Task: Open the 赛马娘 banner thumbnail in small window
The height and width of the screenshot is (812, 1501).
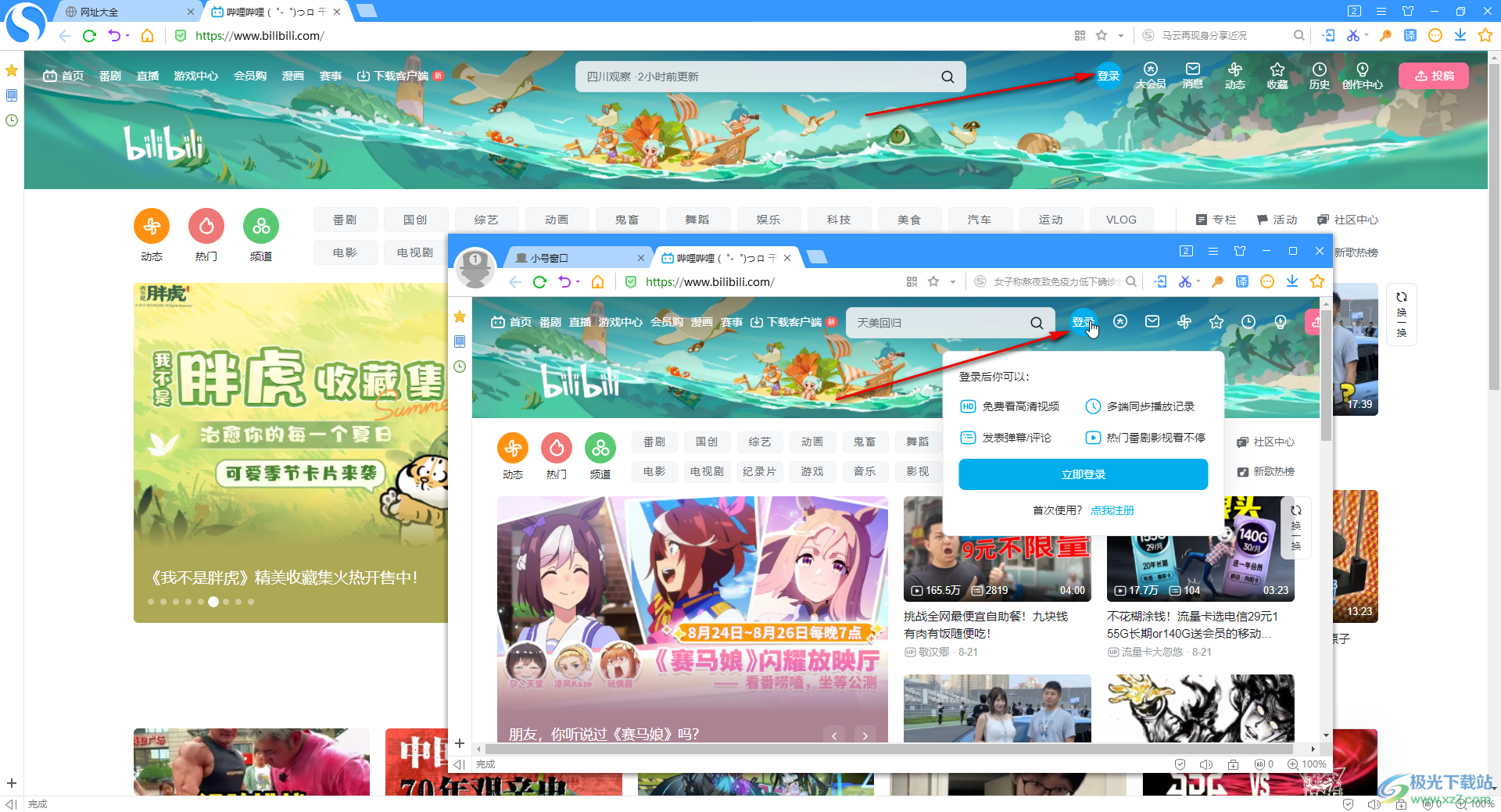Action: tap(693, 619)
